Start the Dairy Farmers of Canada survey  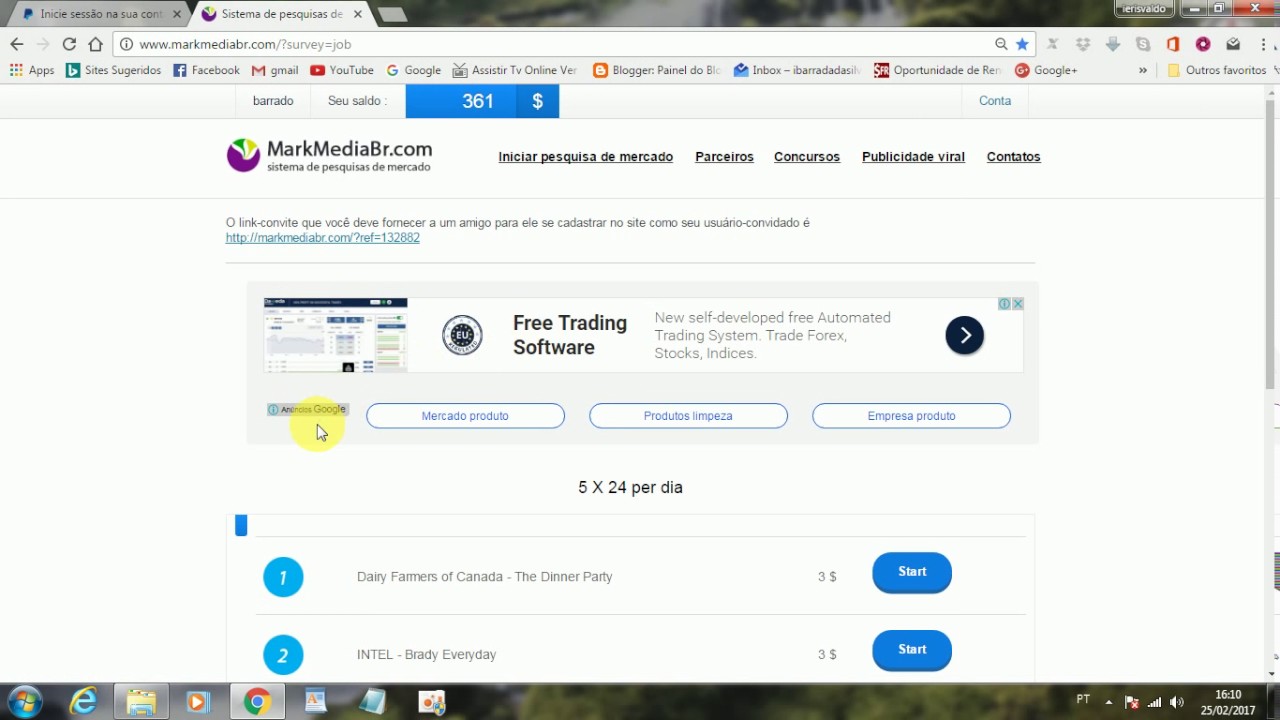[x=912, y=572]
